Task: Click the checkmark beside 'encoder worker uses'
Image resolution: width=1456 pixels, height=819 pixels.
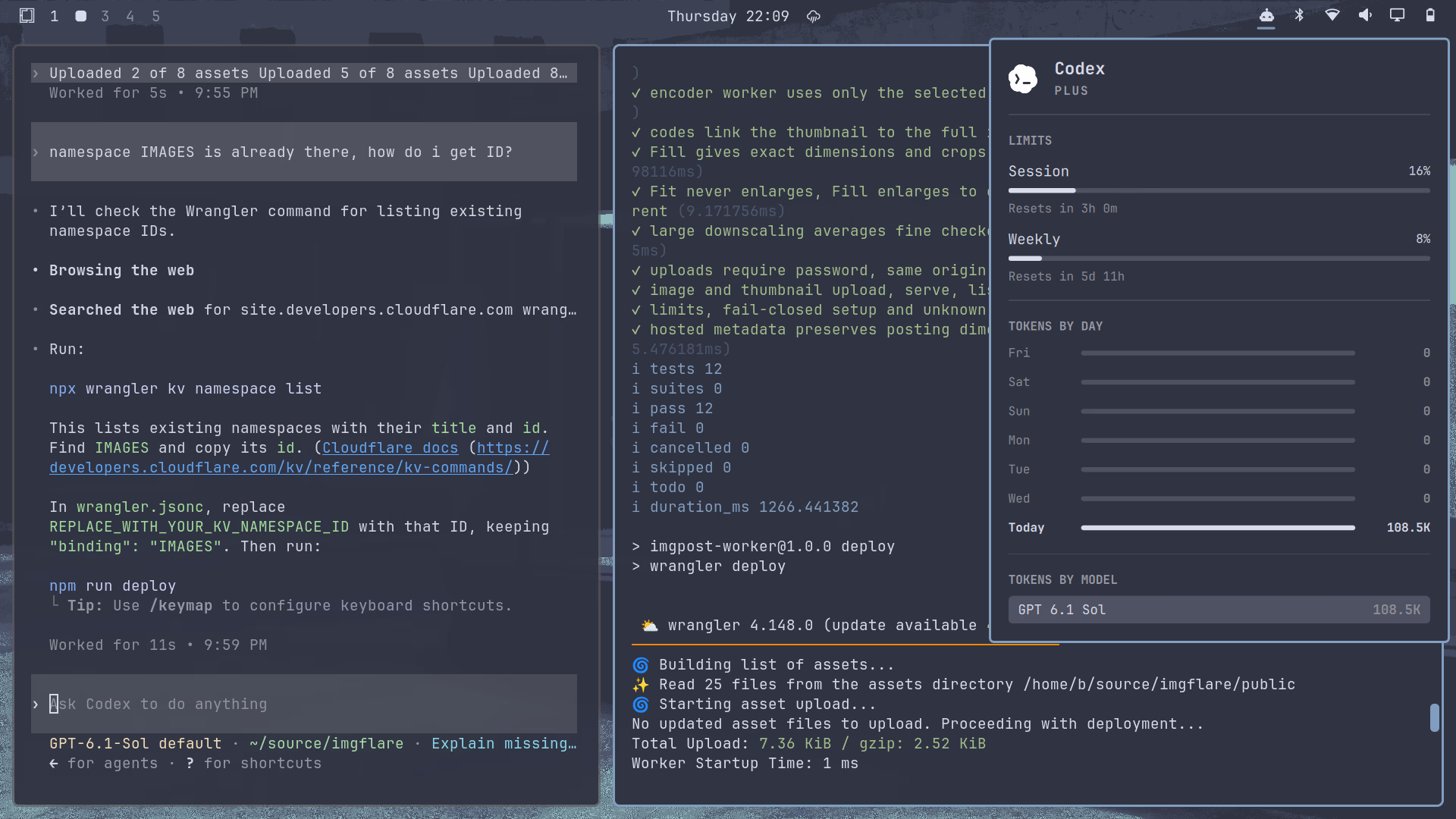Action: click(636, 93)
